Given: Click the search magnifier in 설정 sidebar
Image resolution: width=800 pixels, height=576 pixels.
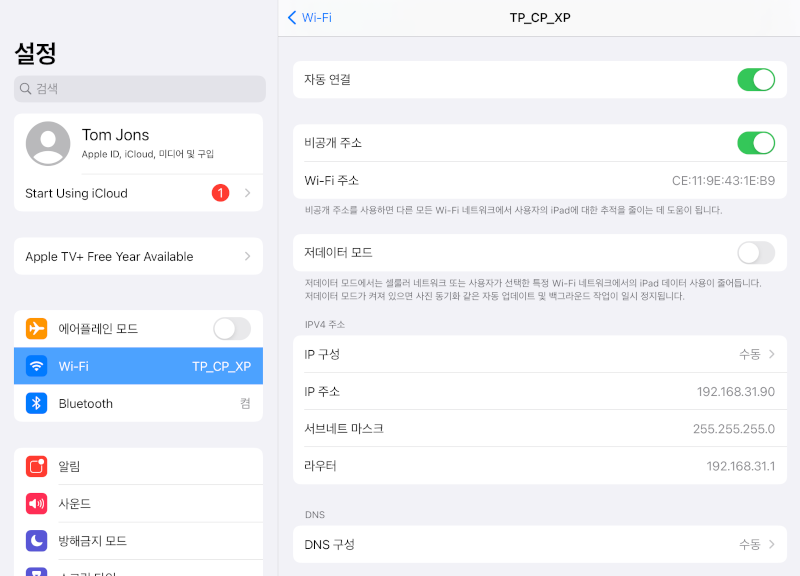Looking at the screenshot, I should click(25, 89).
